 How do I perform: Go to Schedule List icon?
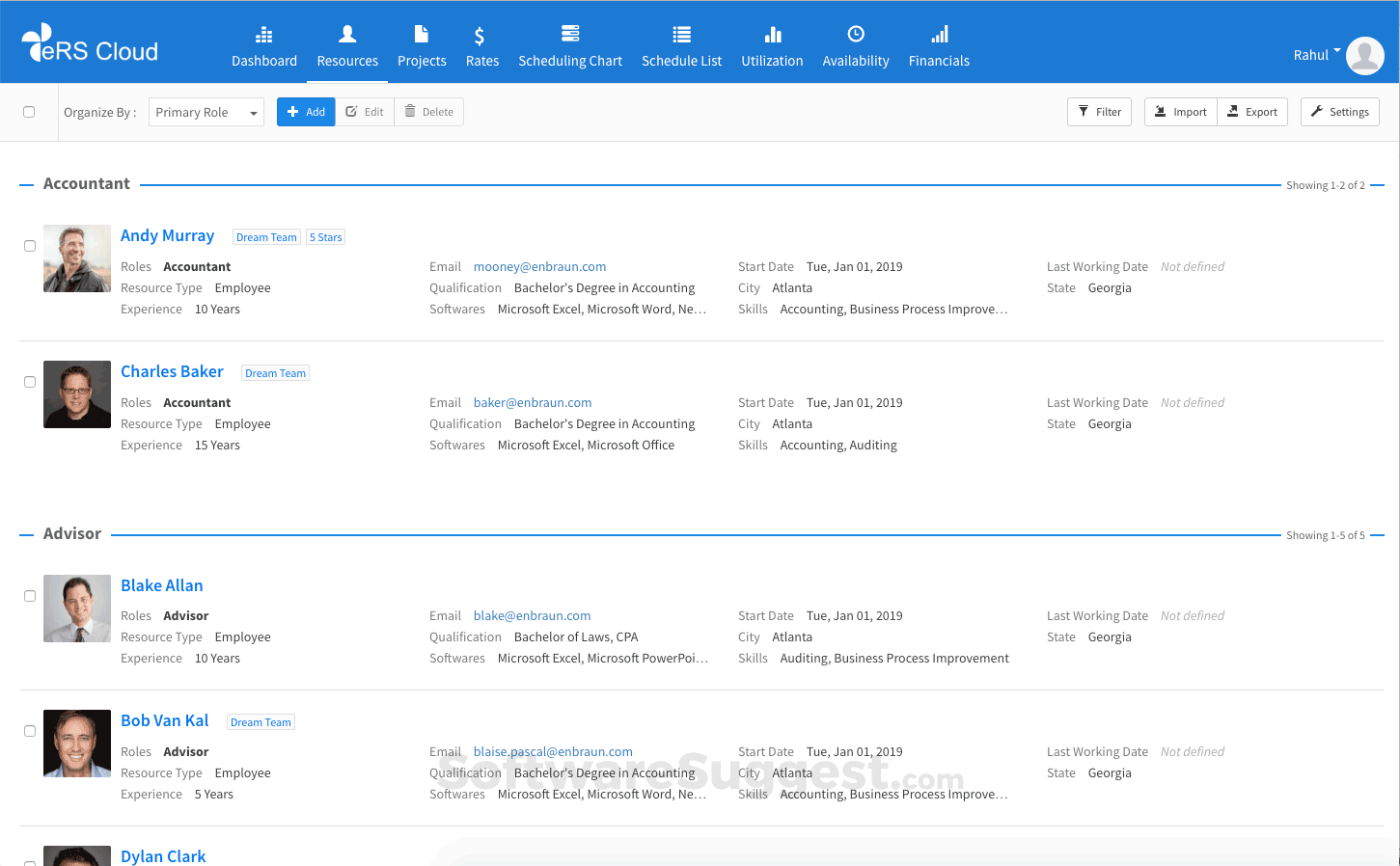pyautogui.click(x=681, y=35)
